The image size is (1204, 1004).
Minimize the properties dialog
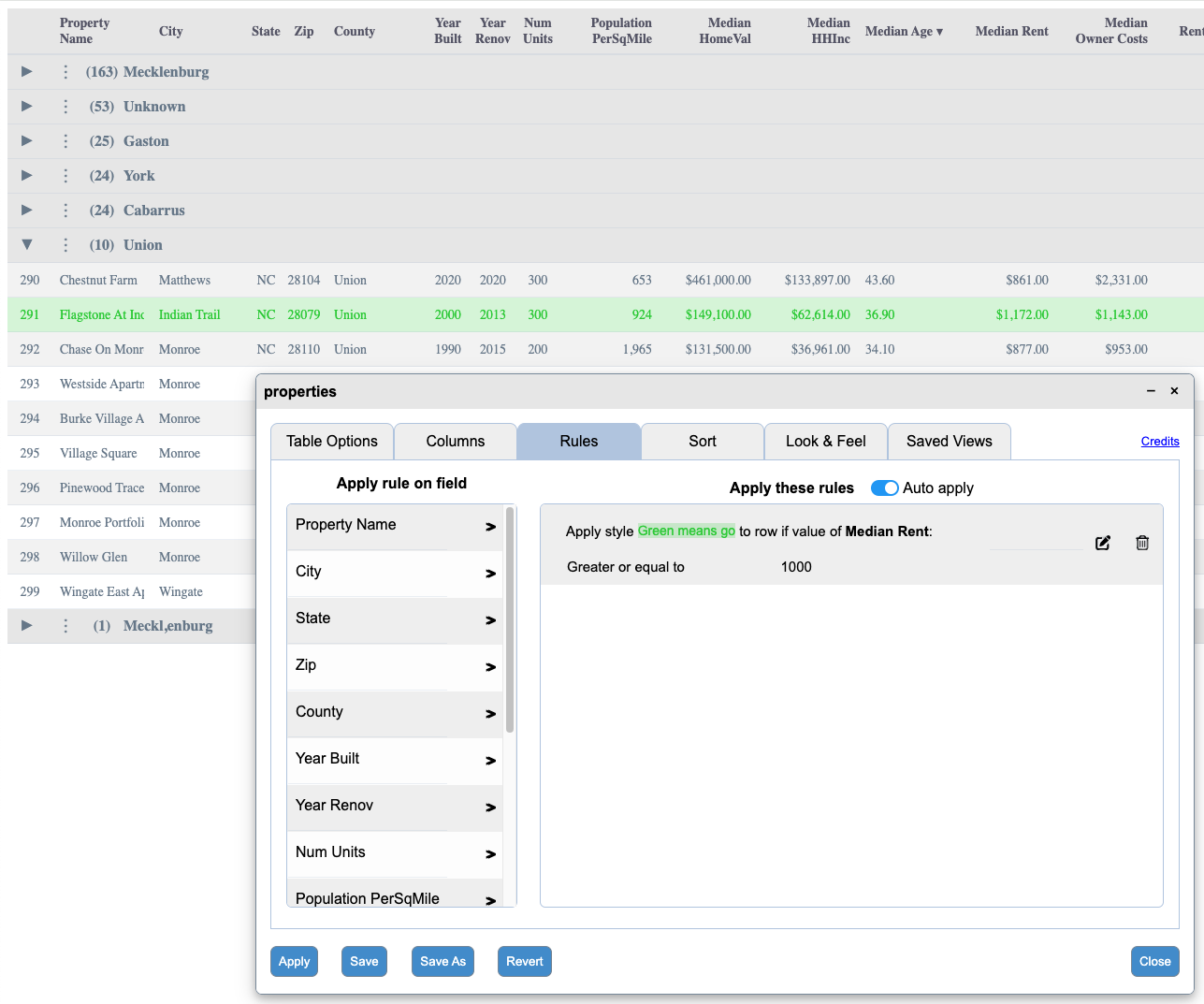(x=1151, y=391)
